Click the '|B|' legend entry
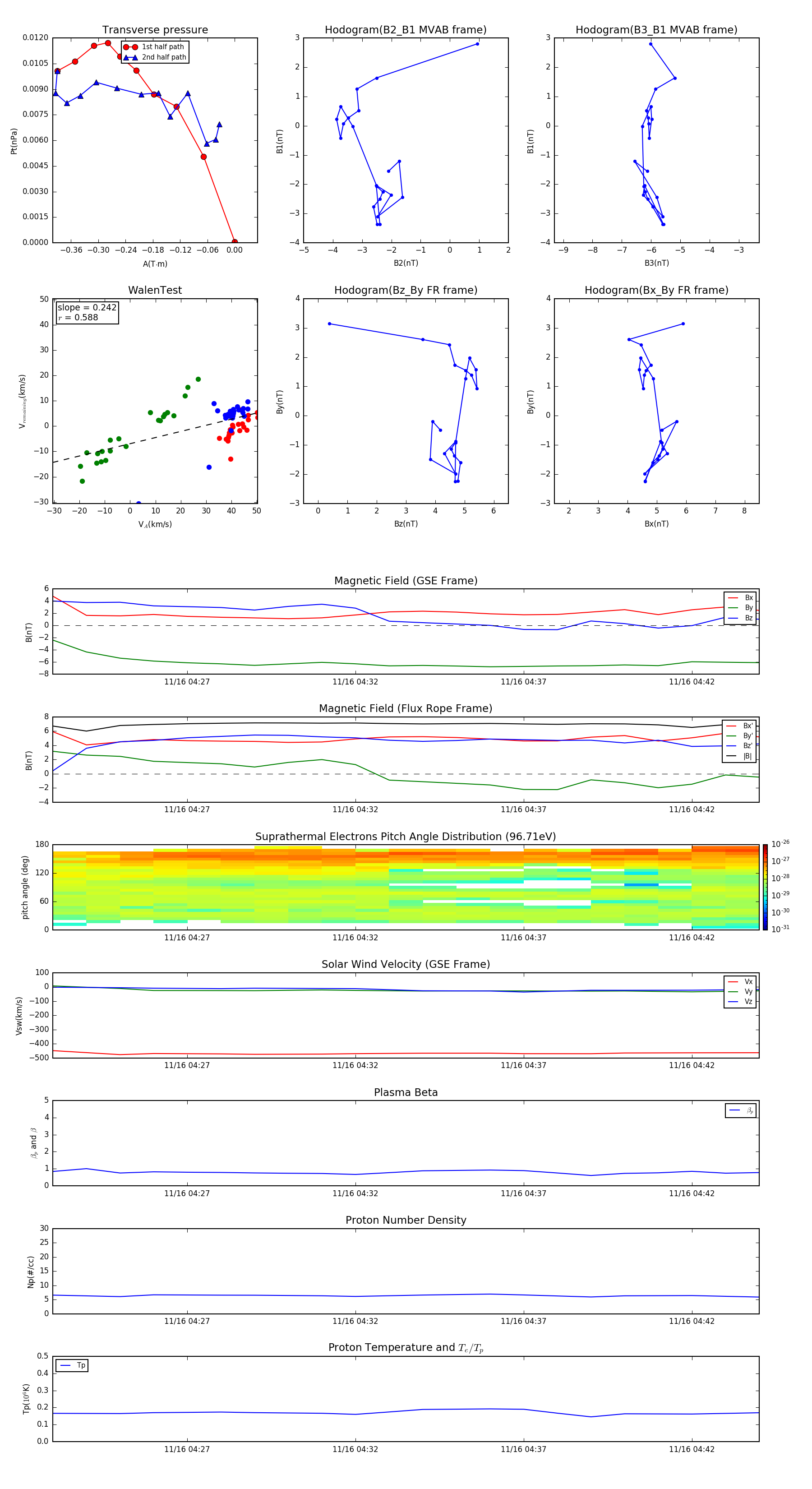The height and width of the screenshot is (1489, 812). pyautogui.click(x=740, y=756)
